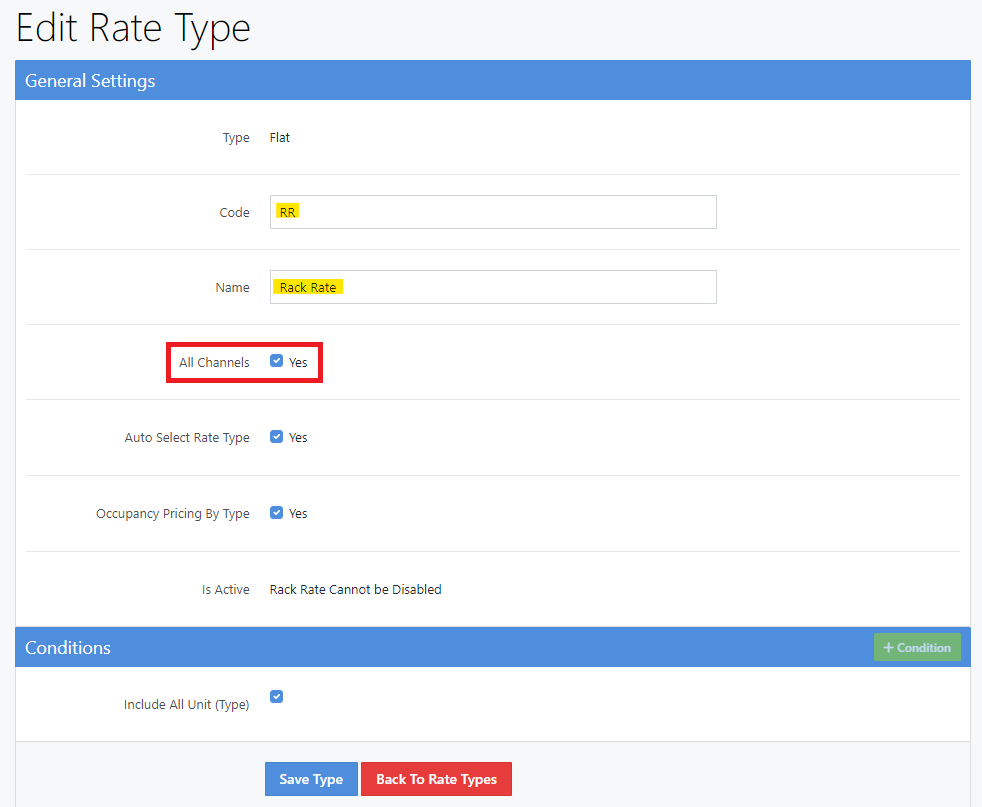Viewport: 982px width, 807px height.
Task: Disable Occupancy Pricing By Type checkbox
Action: [x=277, y=513]
